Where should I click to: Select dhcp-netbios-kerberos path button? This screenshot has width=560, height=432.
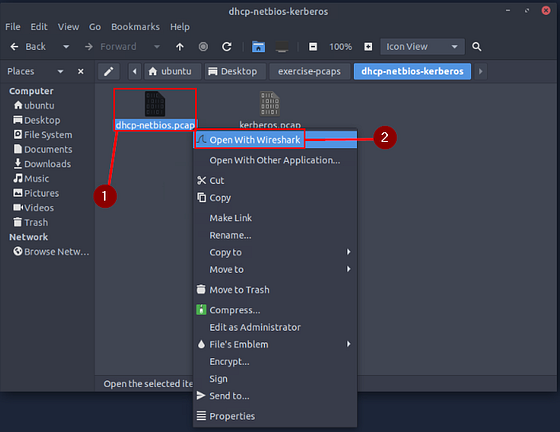(x=412, y=71)
